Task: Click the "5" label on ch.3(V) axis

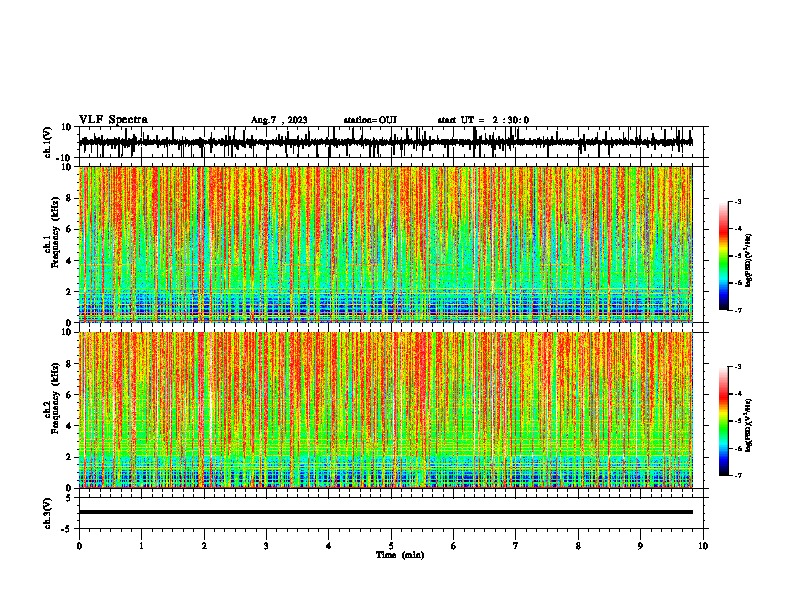Action: [x=70, y=498]
